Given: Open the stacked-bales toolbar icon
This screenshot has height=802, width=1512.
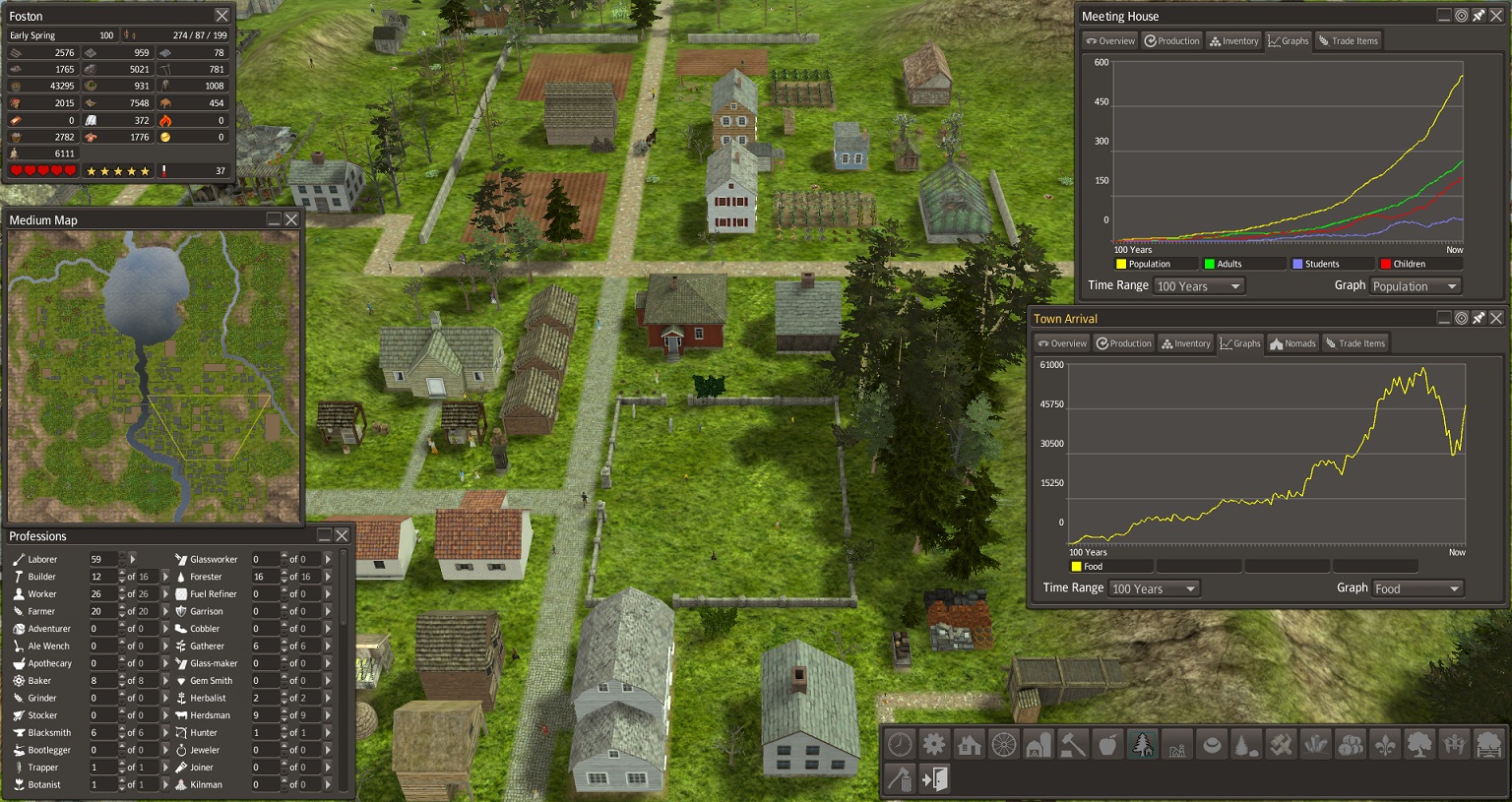Looking at the screenshot, I should coord(1351,744).
